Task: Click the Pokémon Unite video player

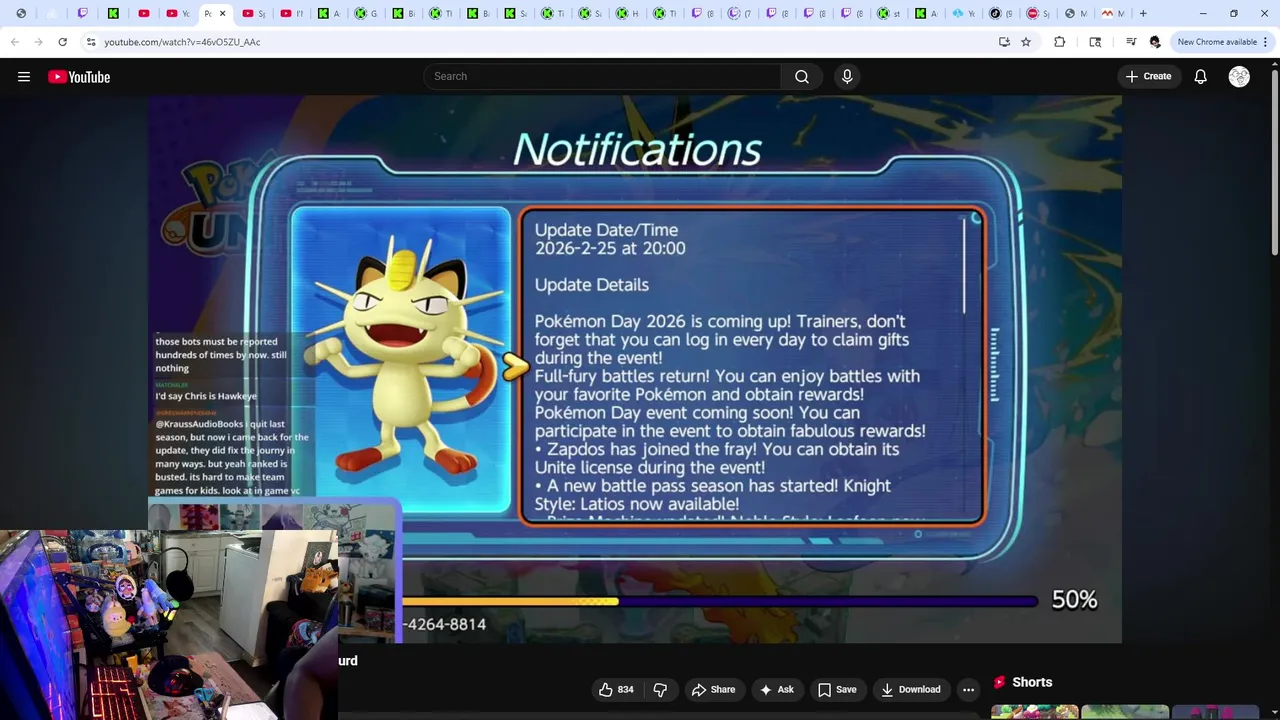Action: (635, 370)
